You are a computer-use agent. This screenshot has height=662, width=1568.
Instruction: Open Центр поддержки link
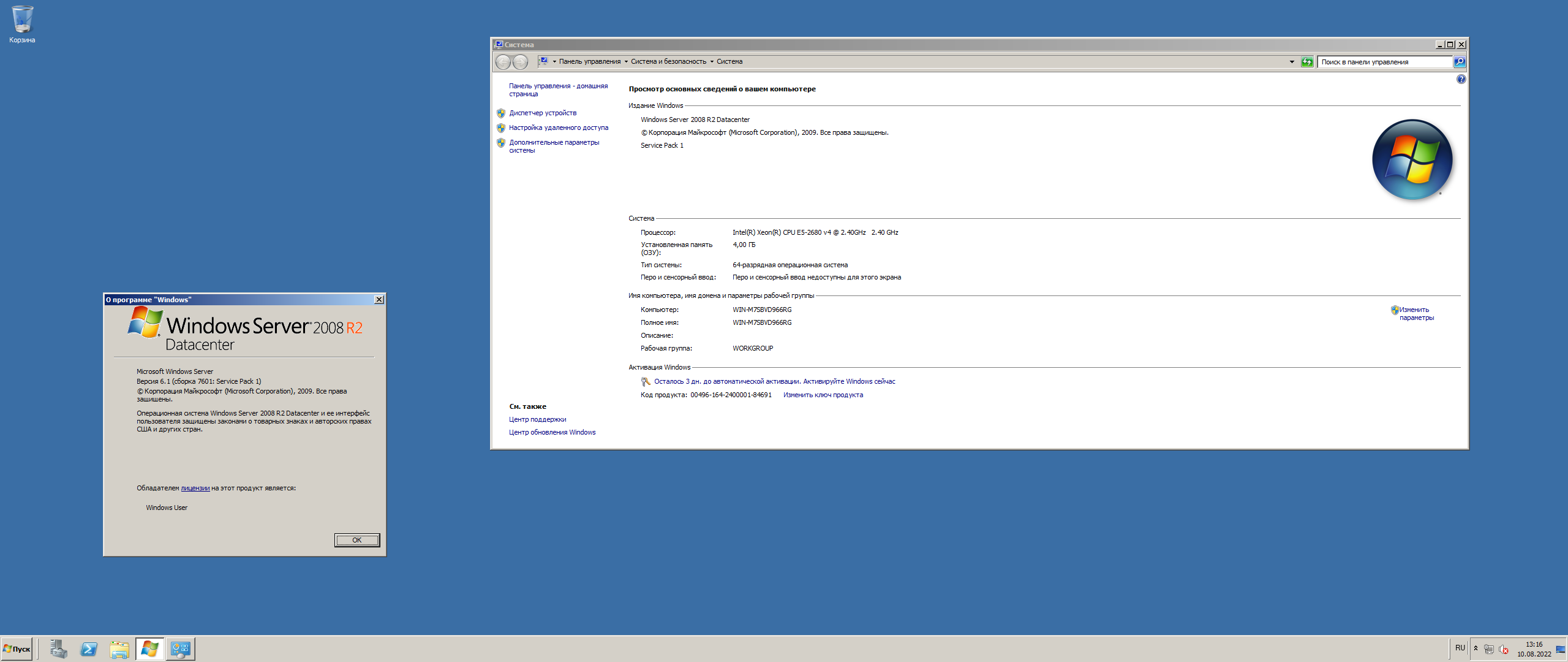coord(537,420)
